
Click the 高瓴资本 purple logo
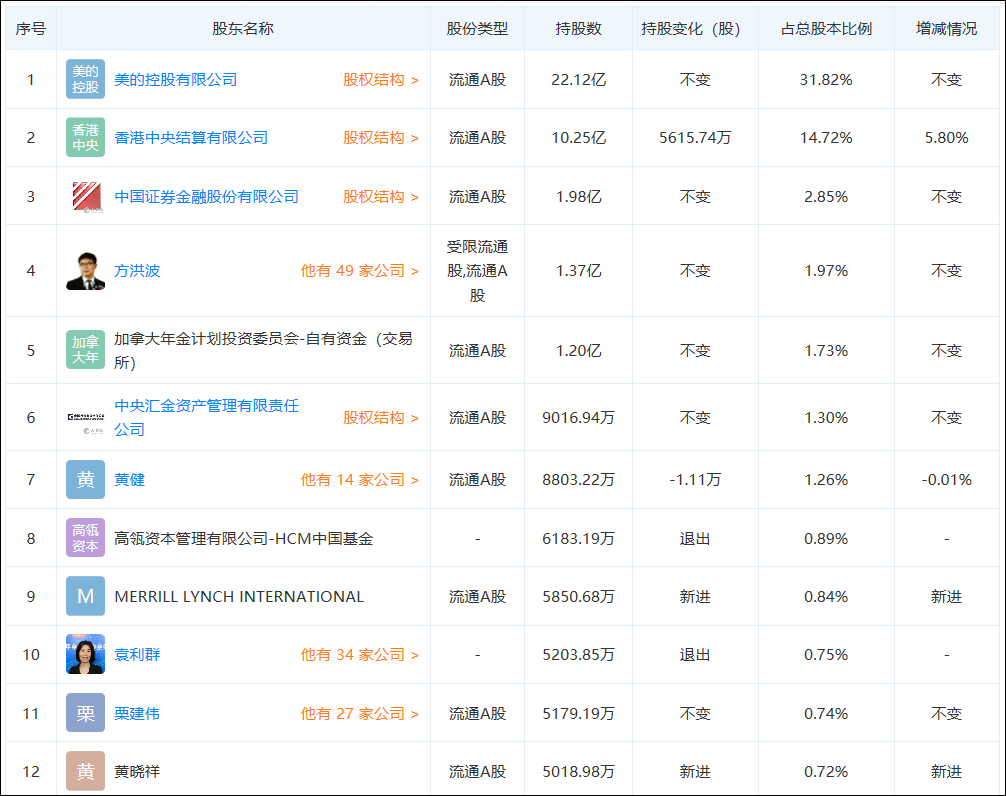pyautogui.click(x=85, y=538)
